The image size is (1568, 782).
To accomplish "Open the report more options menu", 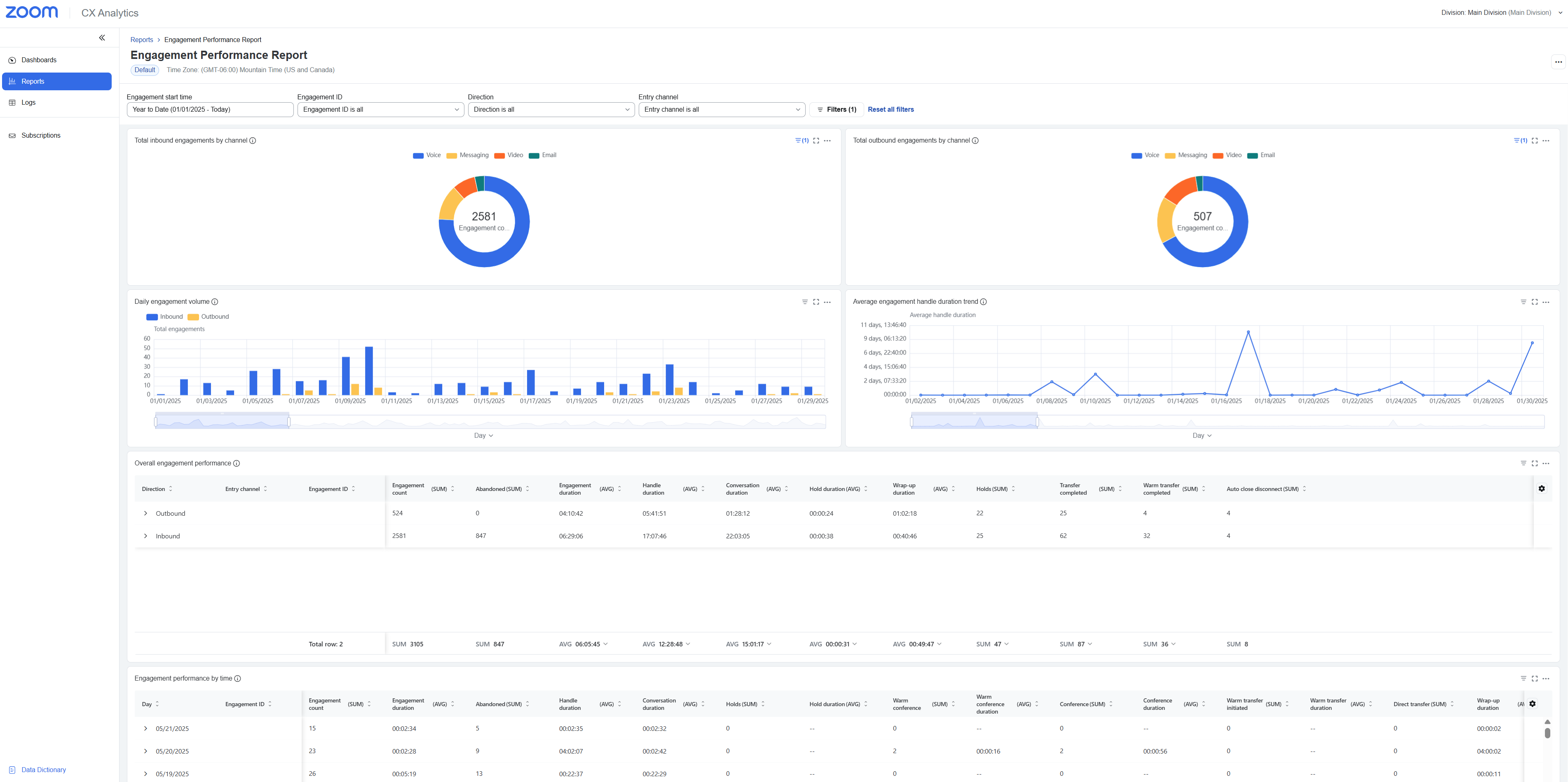I will point(1558,61).
